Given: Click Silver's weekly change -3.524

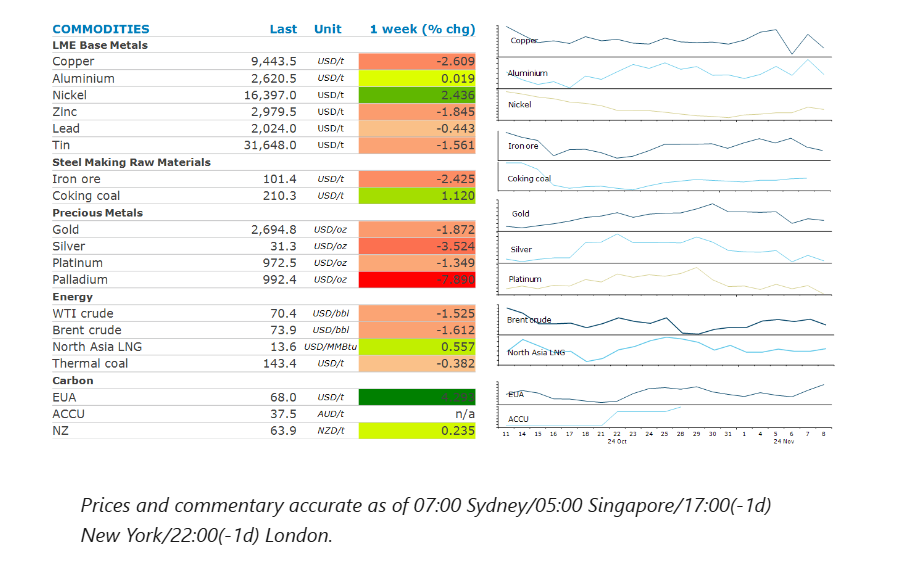Looking at the screenshot, I should [417, 246].
